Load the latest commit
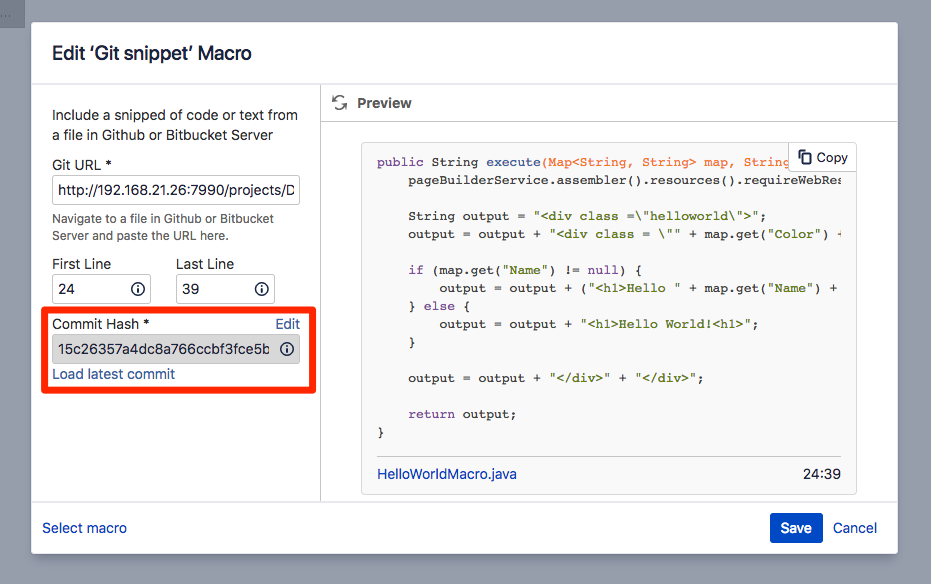Screen dimensions: 931x584 tap(113, 374)
